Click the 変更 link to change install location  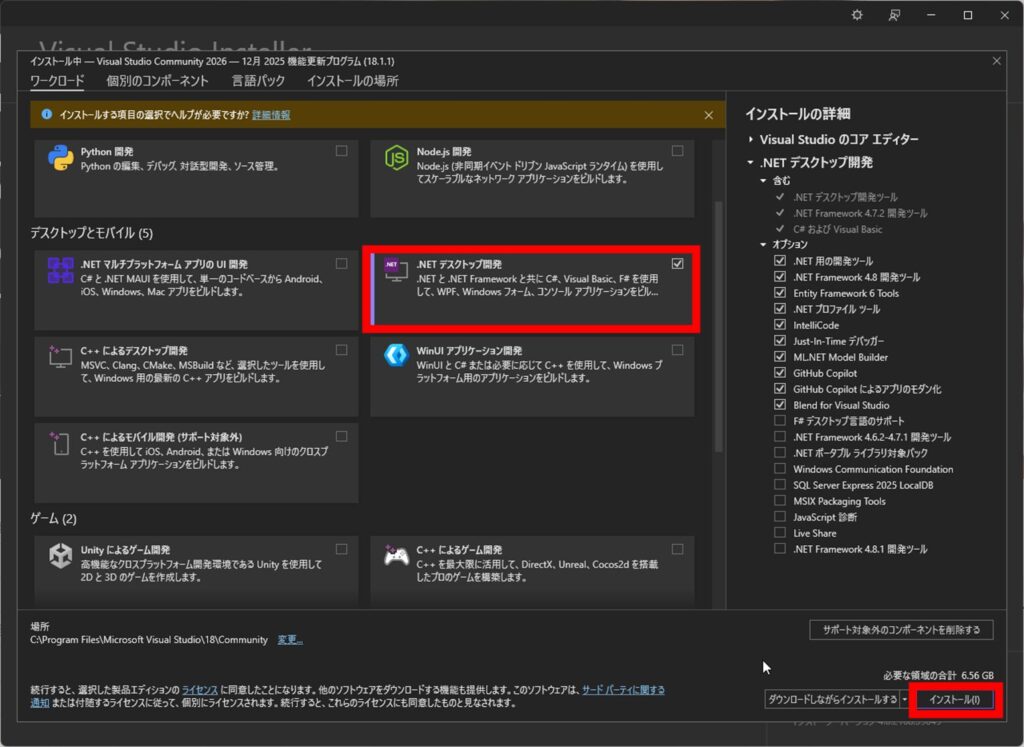pyautogui.click(x=289, y=639)
